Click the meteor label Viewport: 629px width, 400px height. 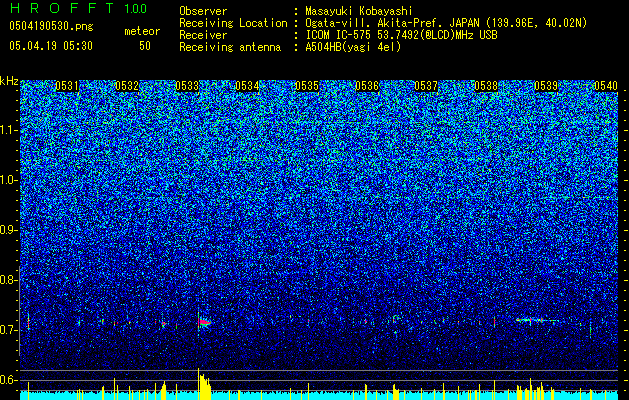tap(142, 31)
